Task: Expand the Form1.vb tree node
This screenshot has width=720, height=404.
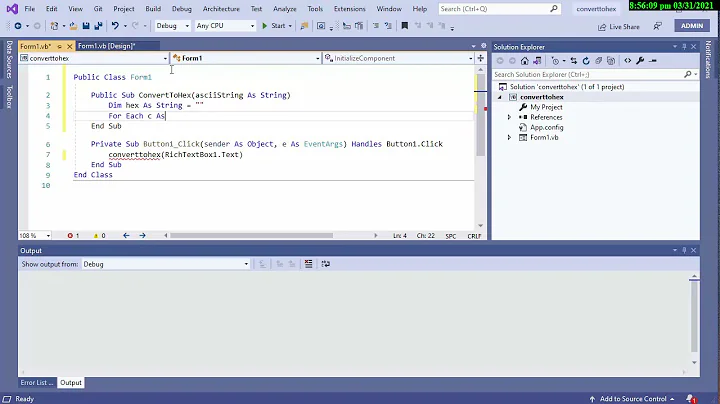Action: tap(509, 138)
